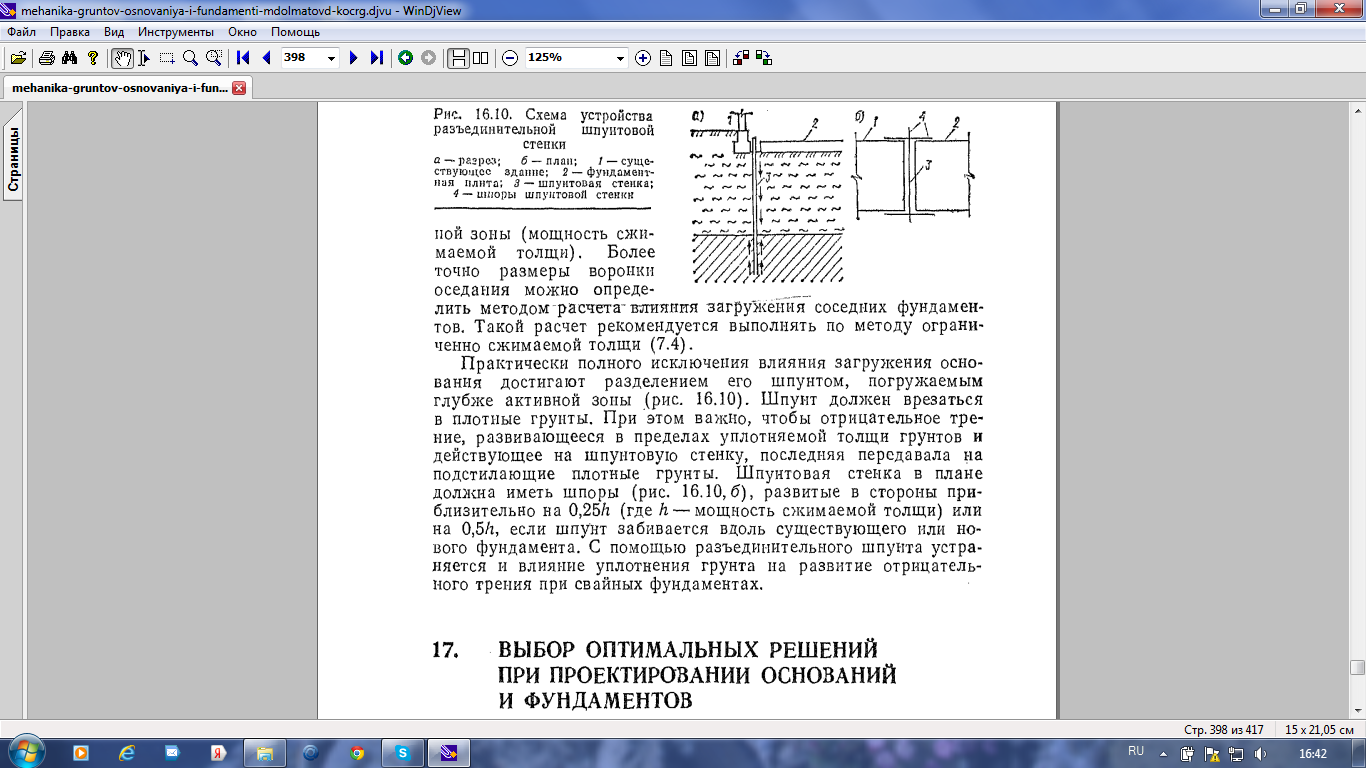Click the system clock 16:42
Viewport: 1366px width, 768px height.
[x=1312, y=752]
